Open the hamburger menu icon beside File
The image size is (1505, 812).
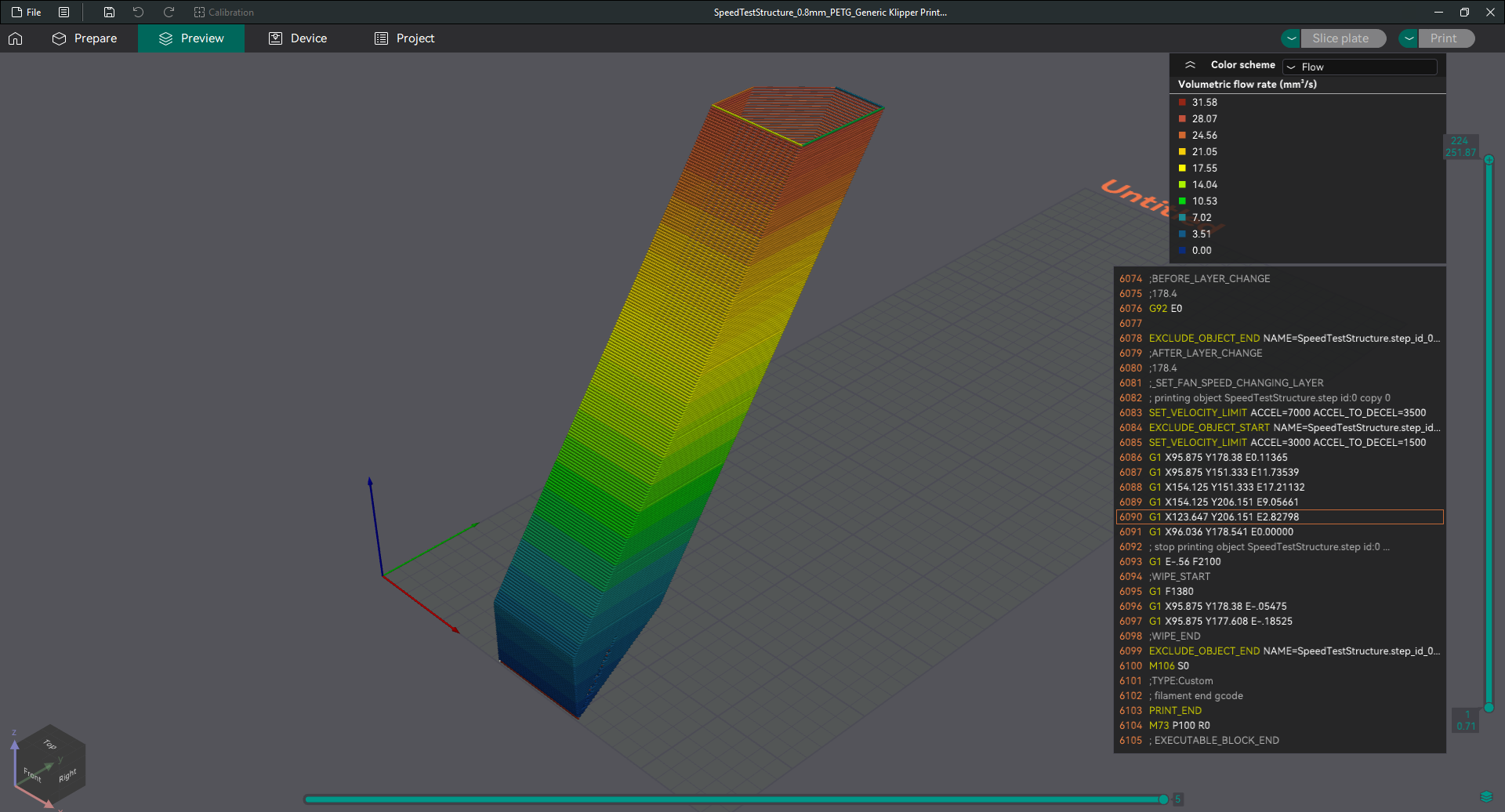64,13
